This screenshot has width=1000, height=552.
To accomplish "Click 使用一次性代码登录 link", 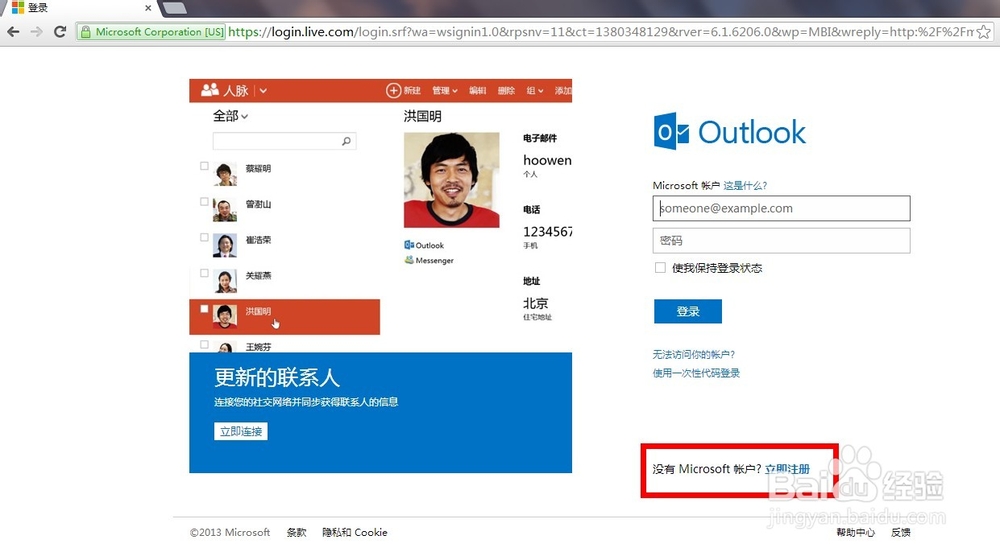I will (x=696, y=373).
